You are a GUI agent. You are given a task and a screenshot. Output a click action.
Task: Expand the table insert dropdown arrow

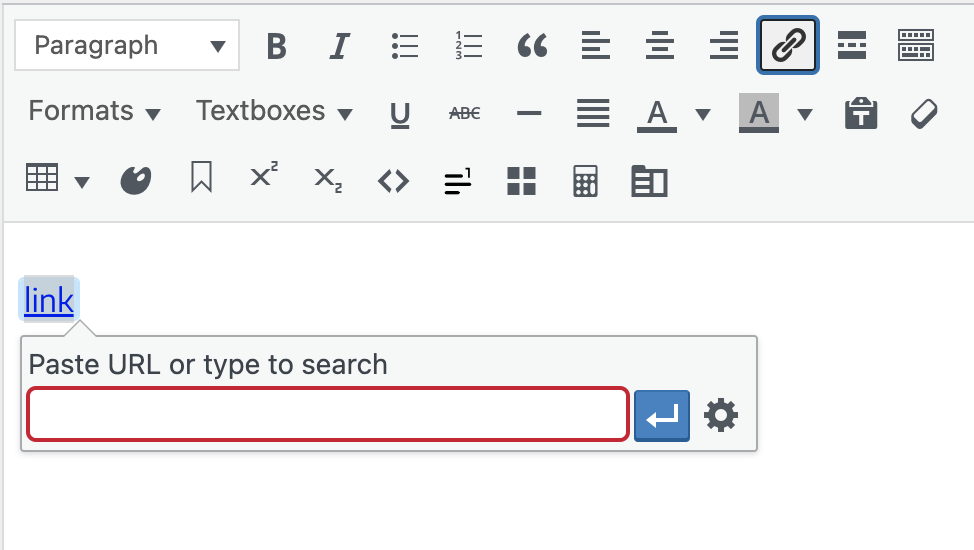pyautogui.click(x=82, y=182)
